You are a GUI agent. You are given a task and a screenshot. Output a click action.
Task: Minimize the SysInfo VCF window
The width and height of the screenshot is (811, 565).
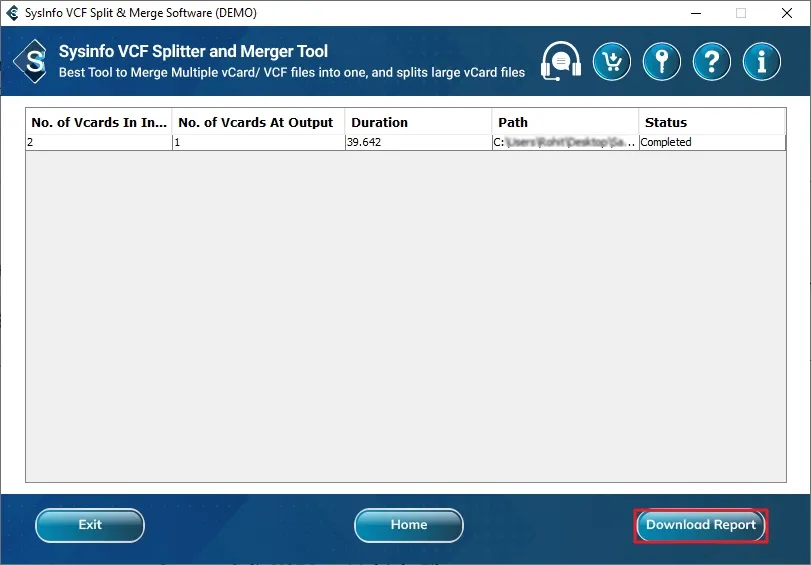tap(696, 13)
